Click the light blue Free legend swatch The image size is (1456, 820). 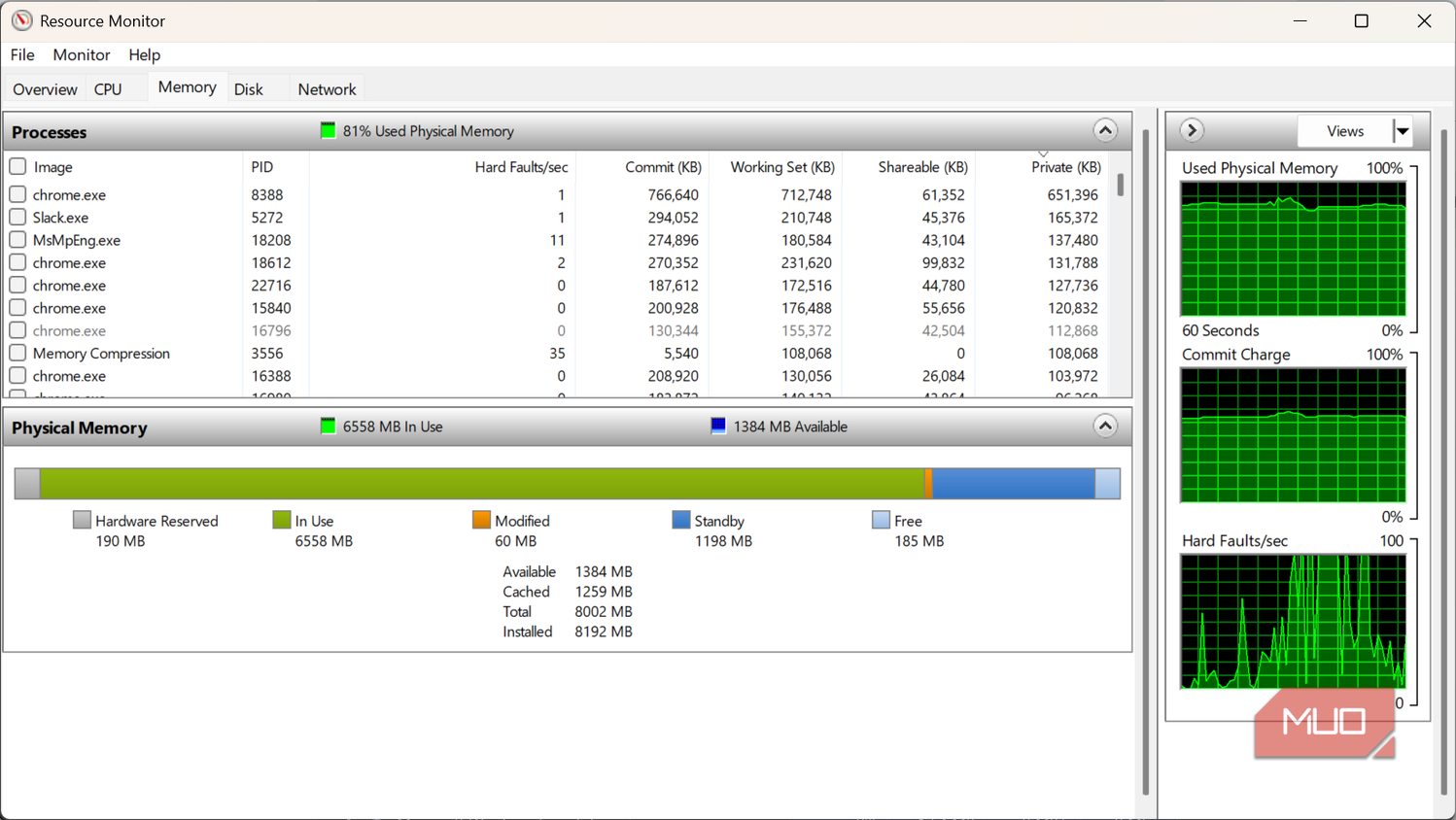click(881, 520)
